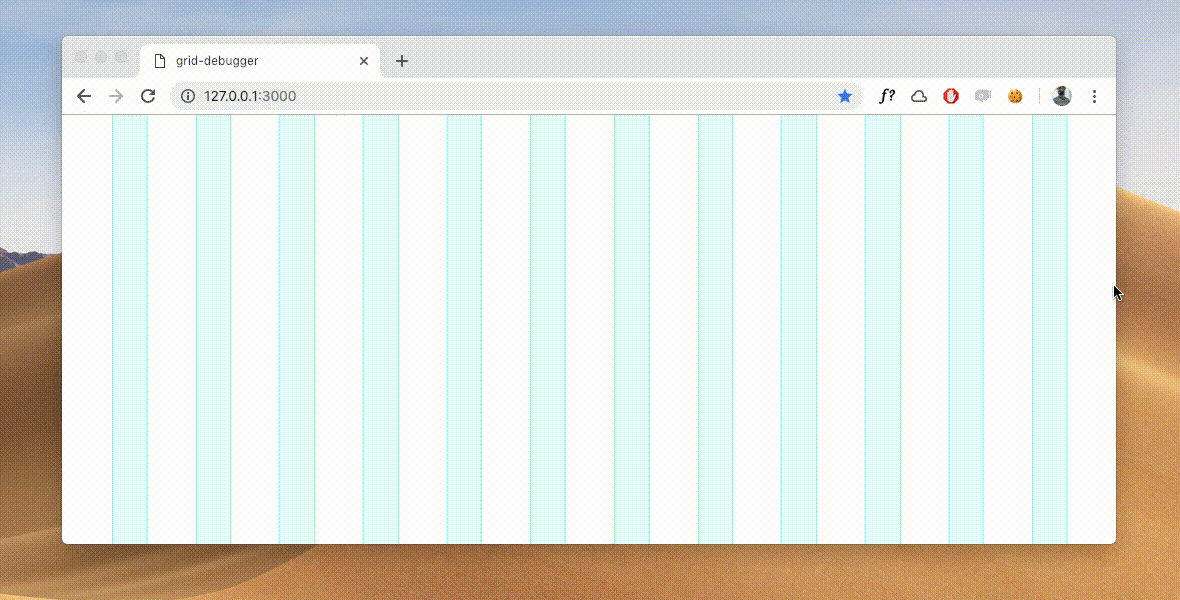Click the page icon on grid-debugger tab
Image resolution: width=1180 pixels, height=600 pixels.
click(x=160, y=61)
